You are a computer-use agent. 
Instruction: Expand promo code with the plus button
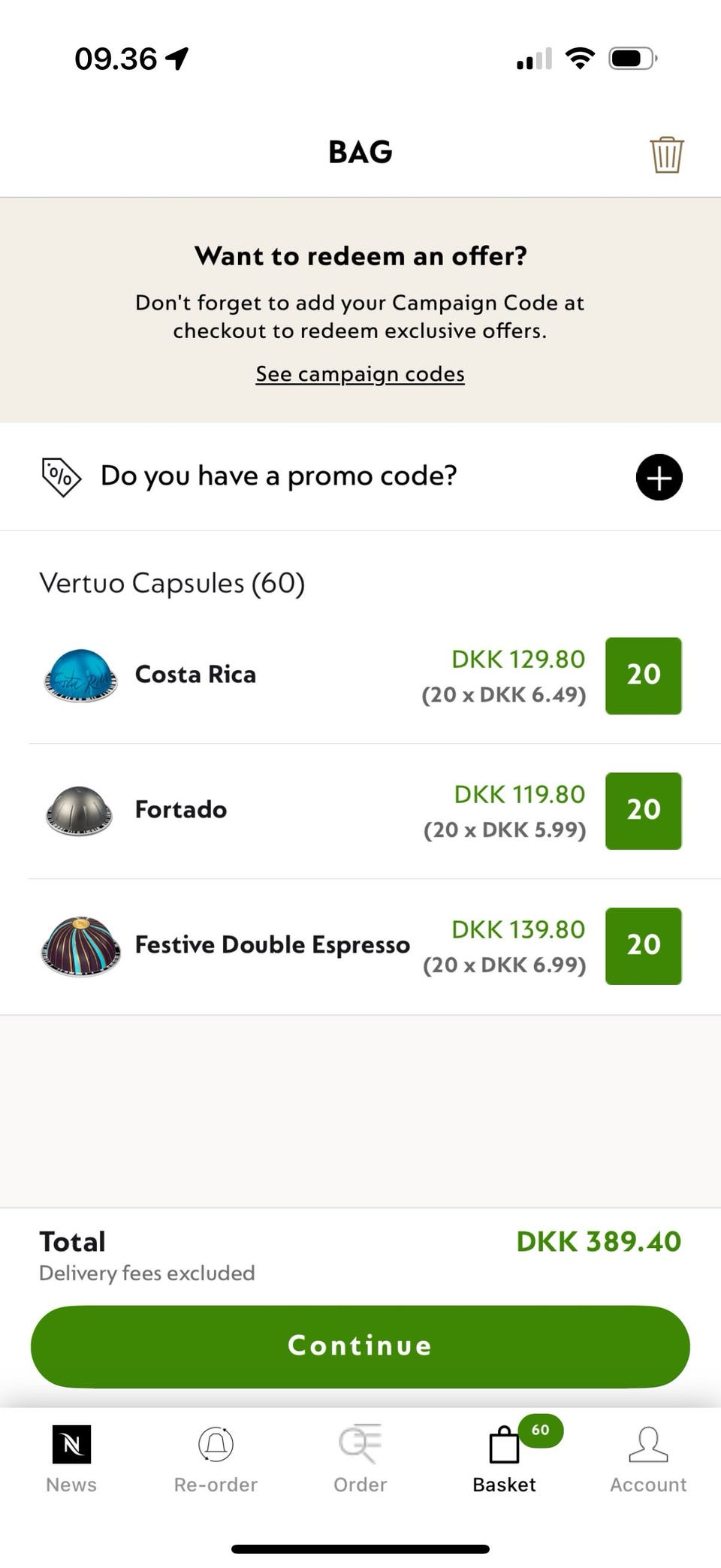(x=659, y=477)
